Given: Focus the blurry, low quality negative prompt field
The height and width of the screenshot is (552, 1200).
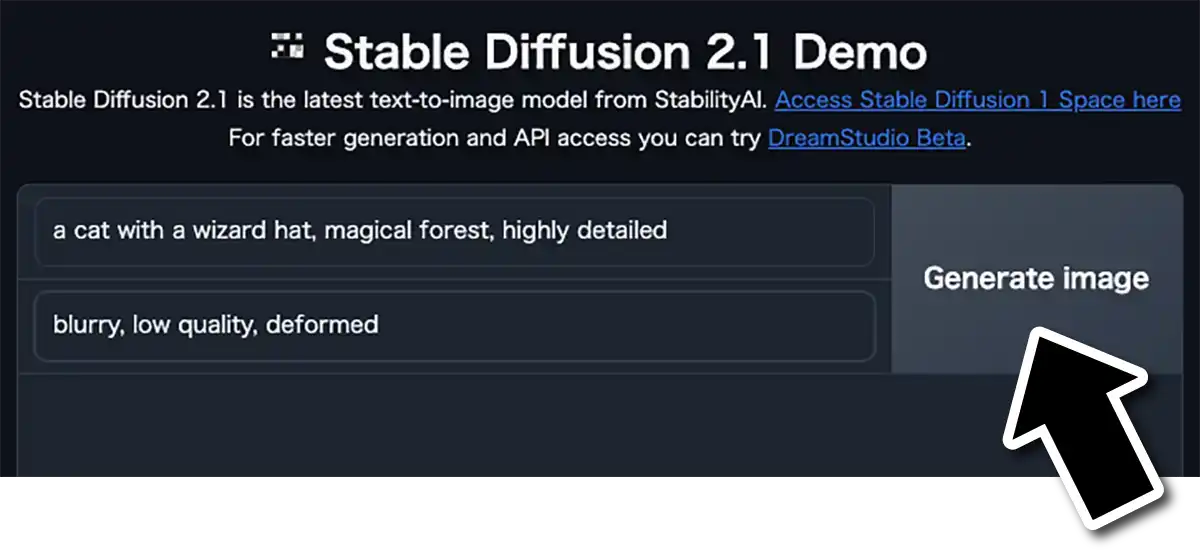Looking at the screenshot, I should click(x=455, y=325).
